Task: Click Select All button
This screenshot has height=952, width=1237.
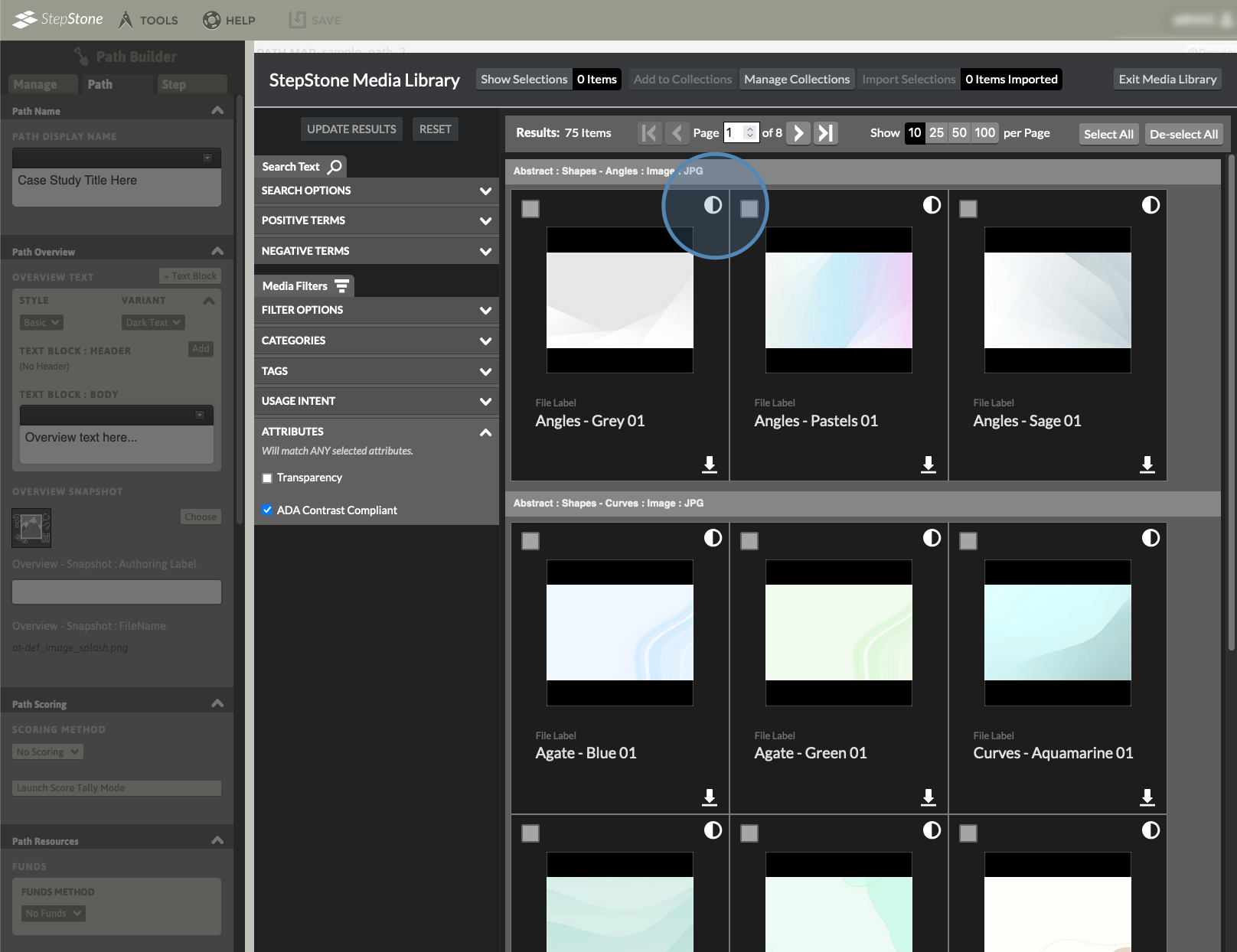Action: (x=1108, y=134)
